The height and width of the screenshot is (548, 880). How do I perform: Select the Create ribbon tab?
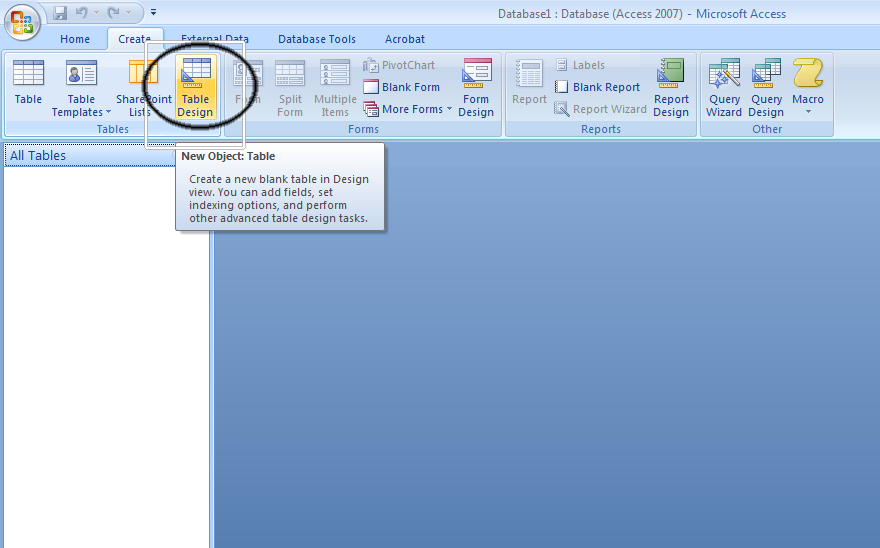coord(135,39)
